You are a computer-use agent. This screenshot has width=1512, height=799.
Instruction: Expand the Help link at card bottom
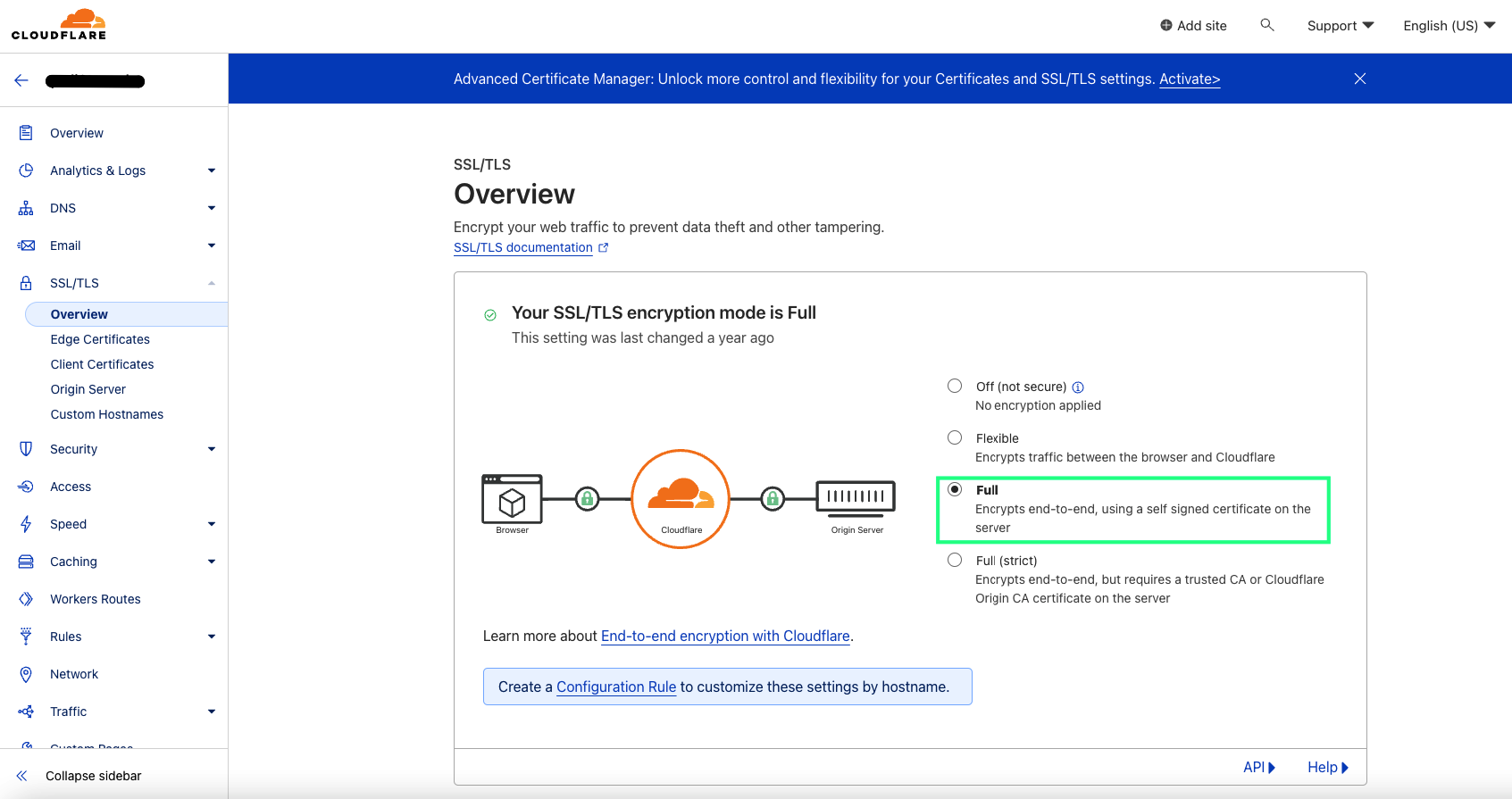1328,767
